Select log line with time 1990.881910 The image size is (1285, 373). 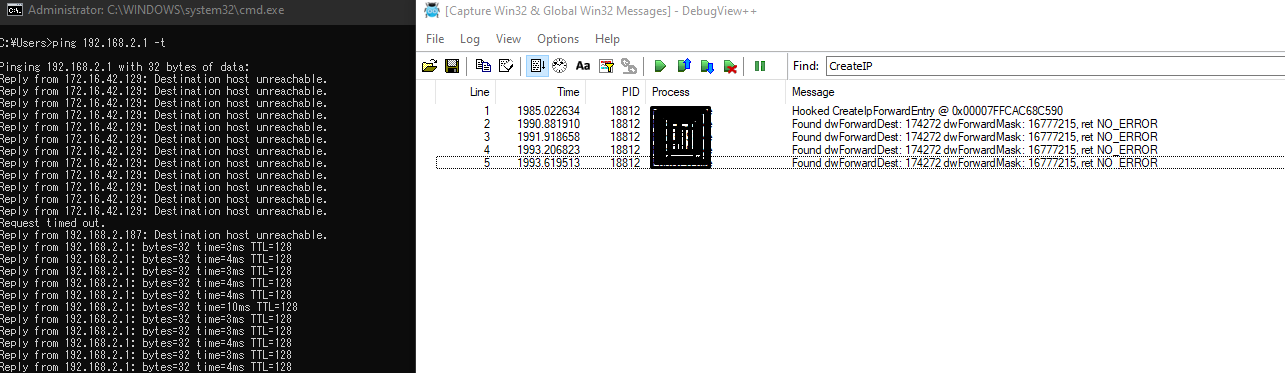(x=860, y=124)
